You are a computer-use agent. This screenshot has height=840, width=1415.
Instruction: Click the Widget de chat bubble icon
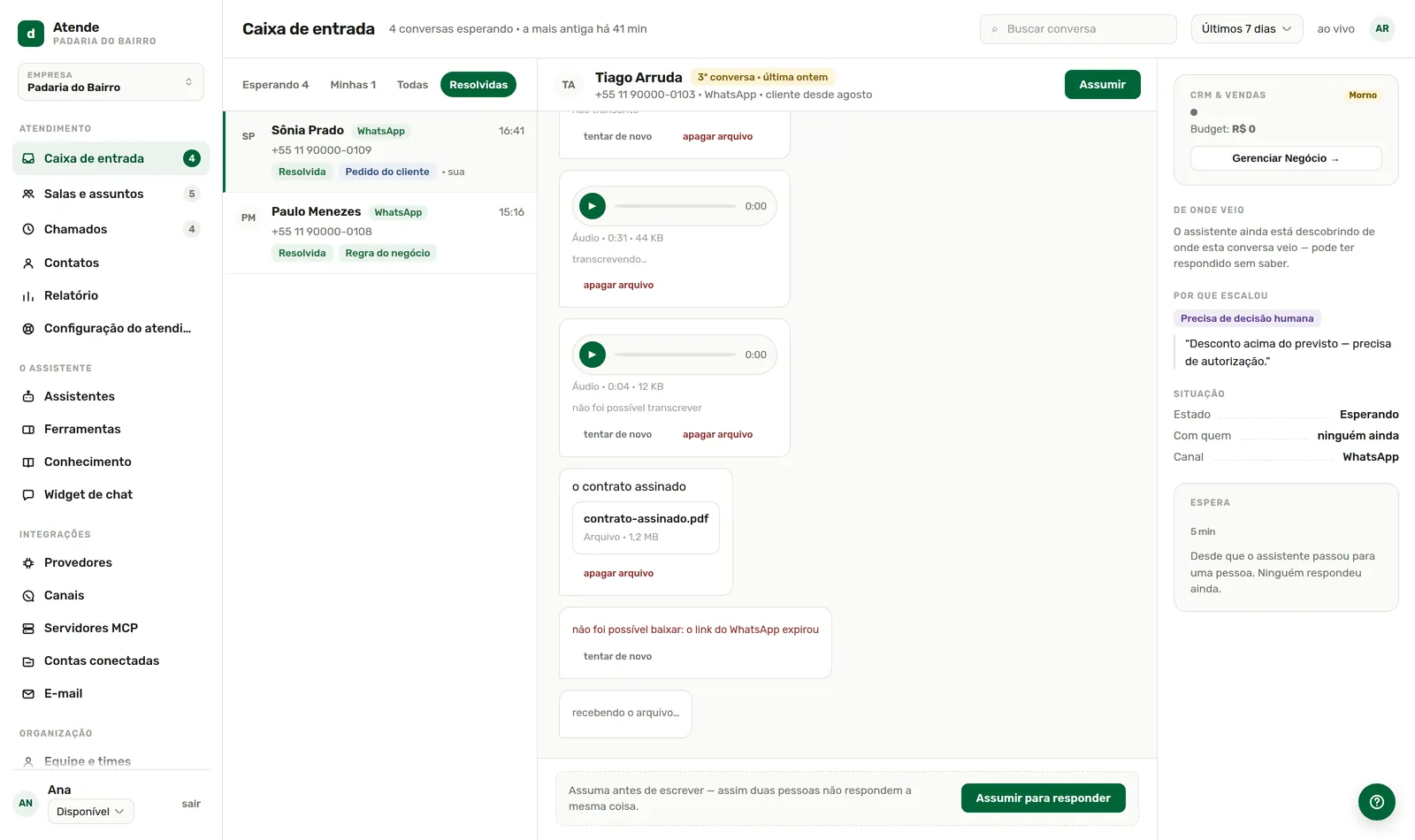[x=28, y=494]
